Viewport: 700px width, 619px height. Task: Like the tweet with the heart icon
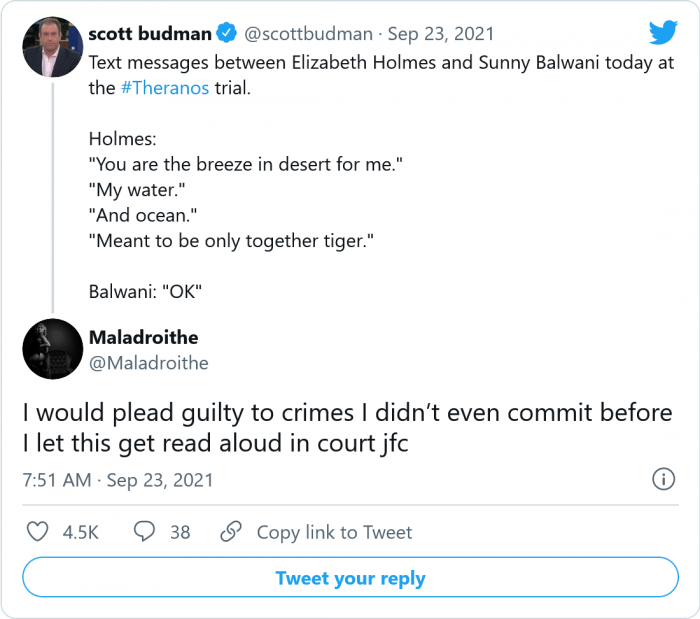(x=38, y=532)
